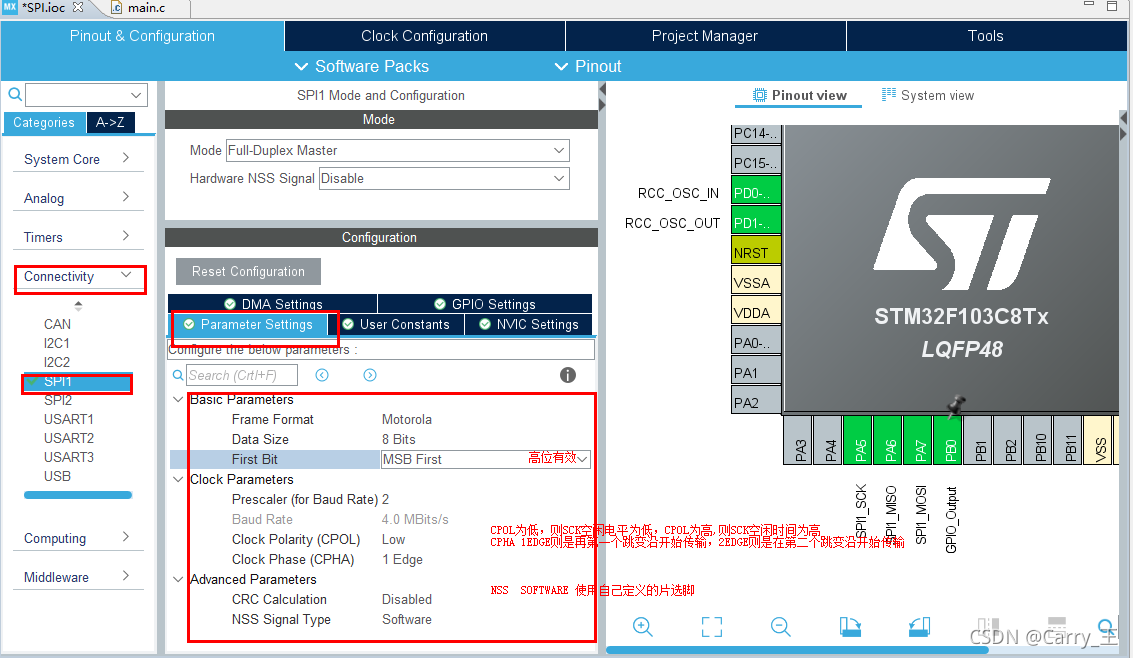Select Pinout & Configuration tab
The image size is (1133, 658).
pyautogui.click(x=142, y=36)
